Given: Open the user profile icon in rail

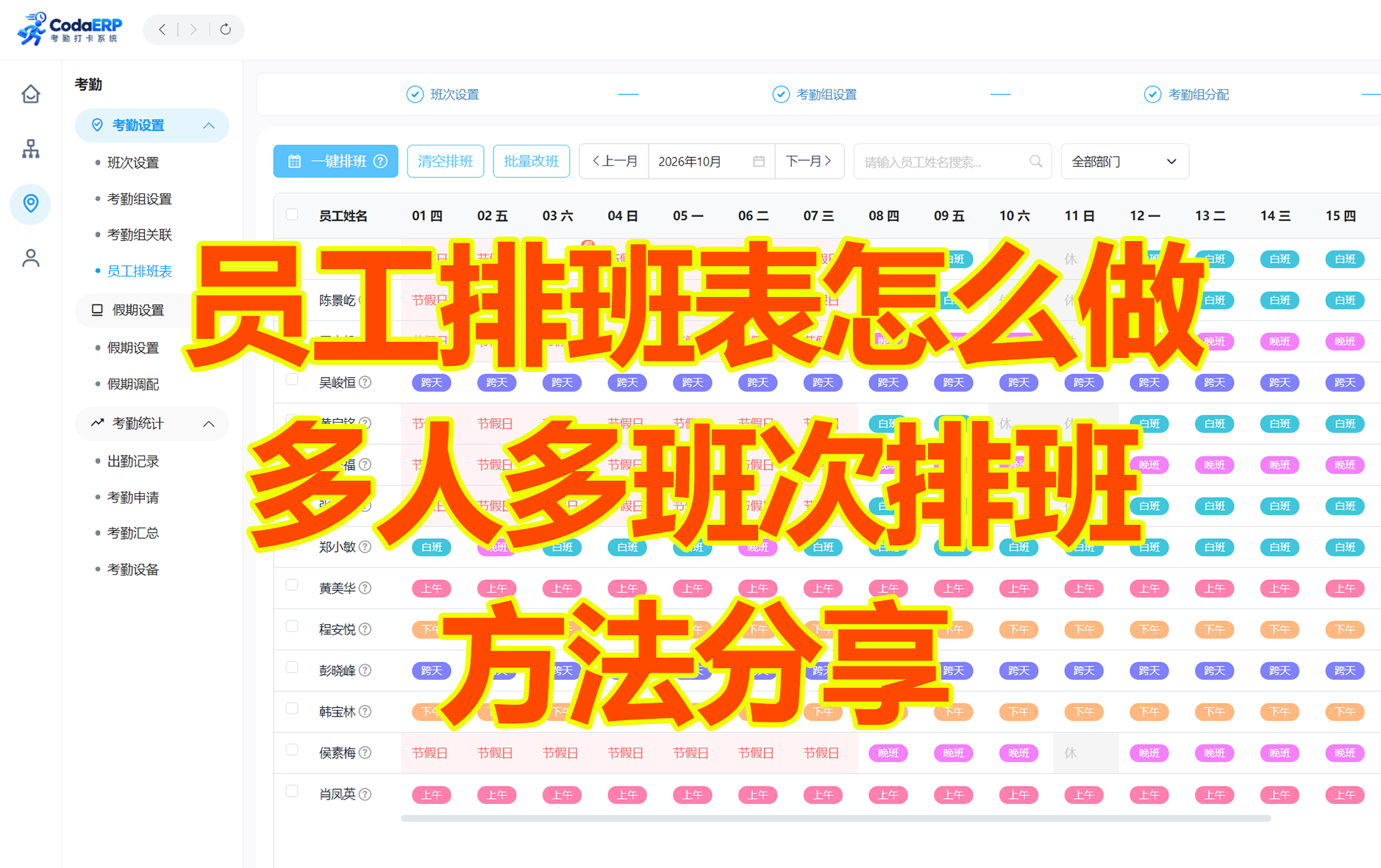Looking at the screenshot, I should pos(30,258).
